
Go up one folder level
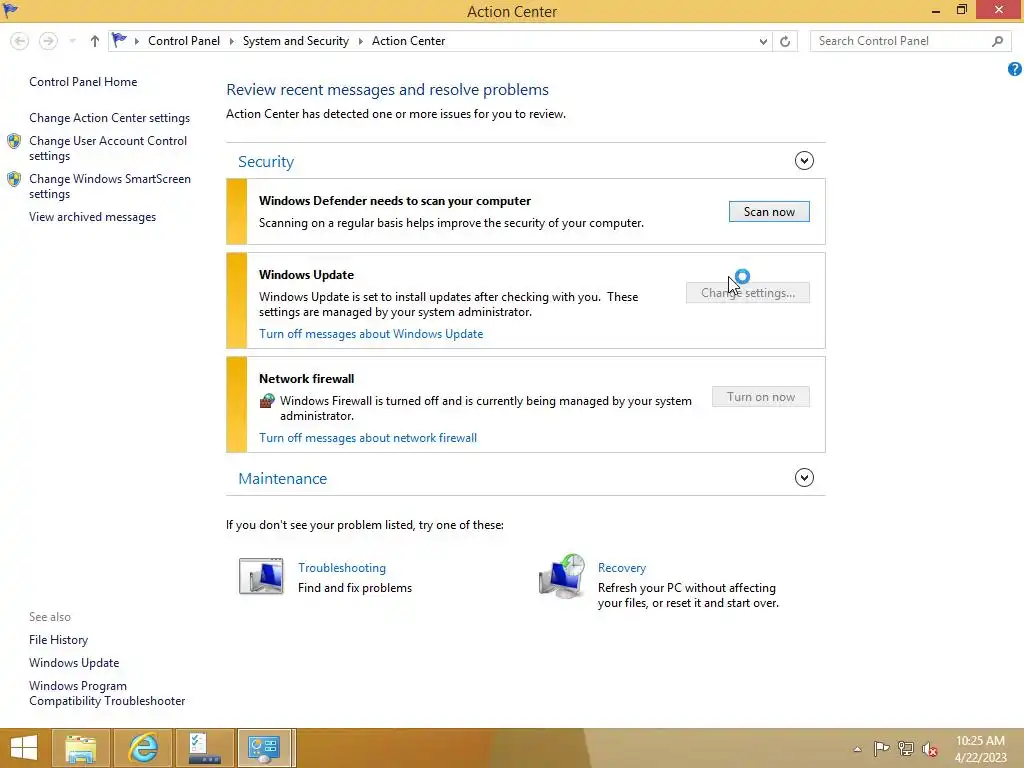pos(95,41)
